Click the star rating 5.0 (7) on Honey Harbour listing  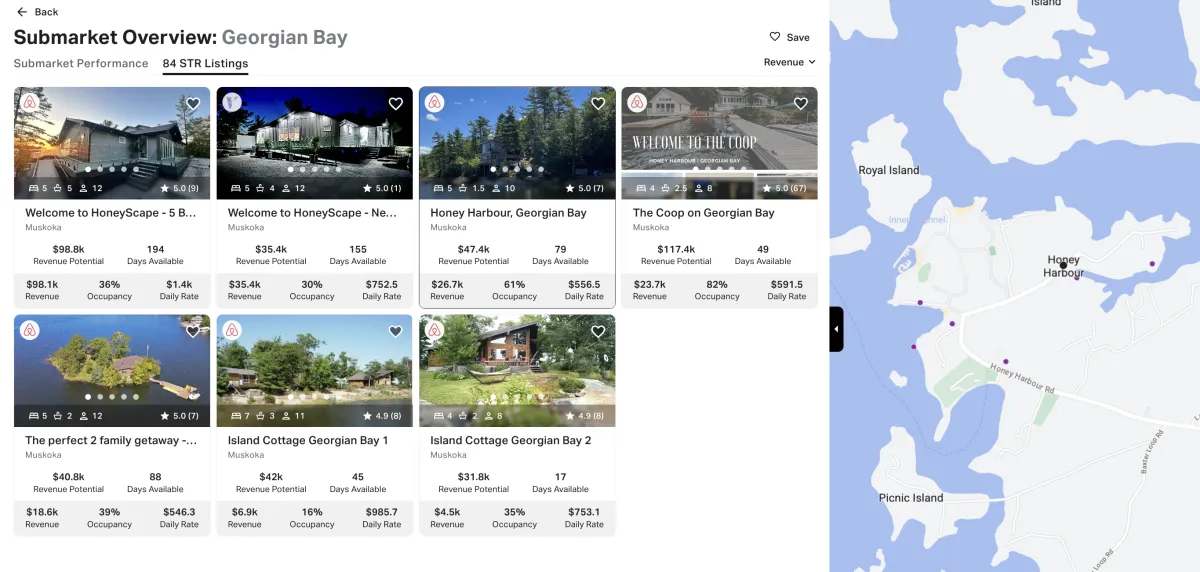point(584,188)
